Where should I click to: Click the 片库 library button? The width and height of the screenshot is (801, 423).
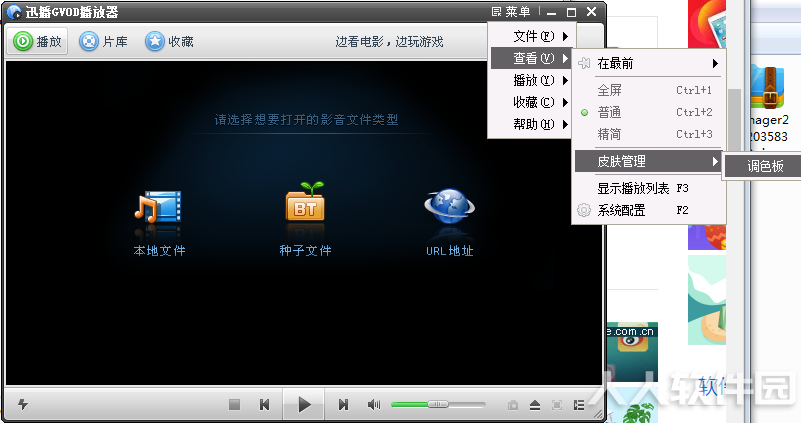tap(104, 41)
